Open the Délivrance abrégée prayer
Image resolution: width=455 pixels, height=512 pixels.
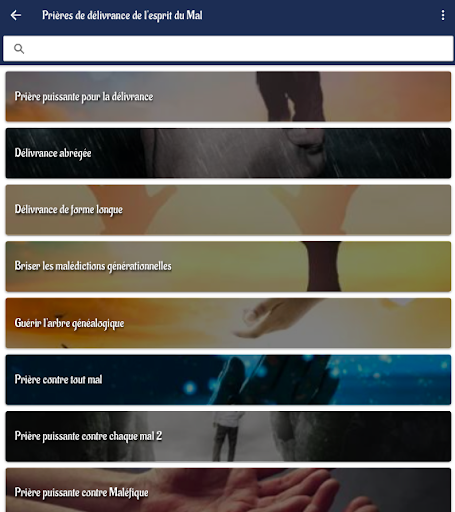pos(228,153)
